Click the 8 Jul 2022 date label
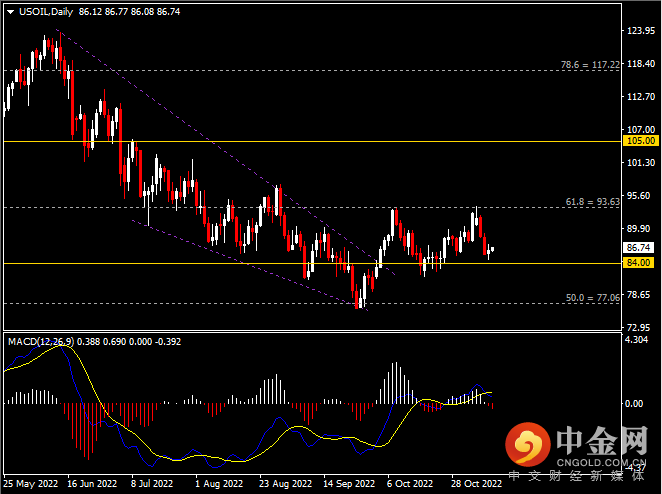 click(x=152, y=483)
